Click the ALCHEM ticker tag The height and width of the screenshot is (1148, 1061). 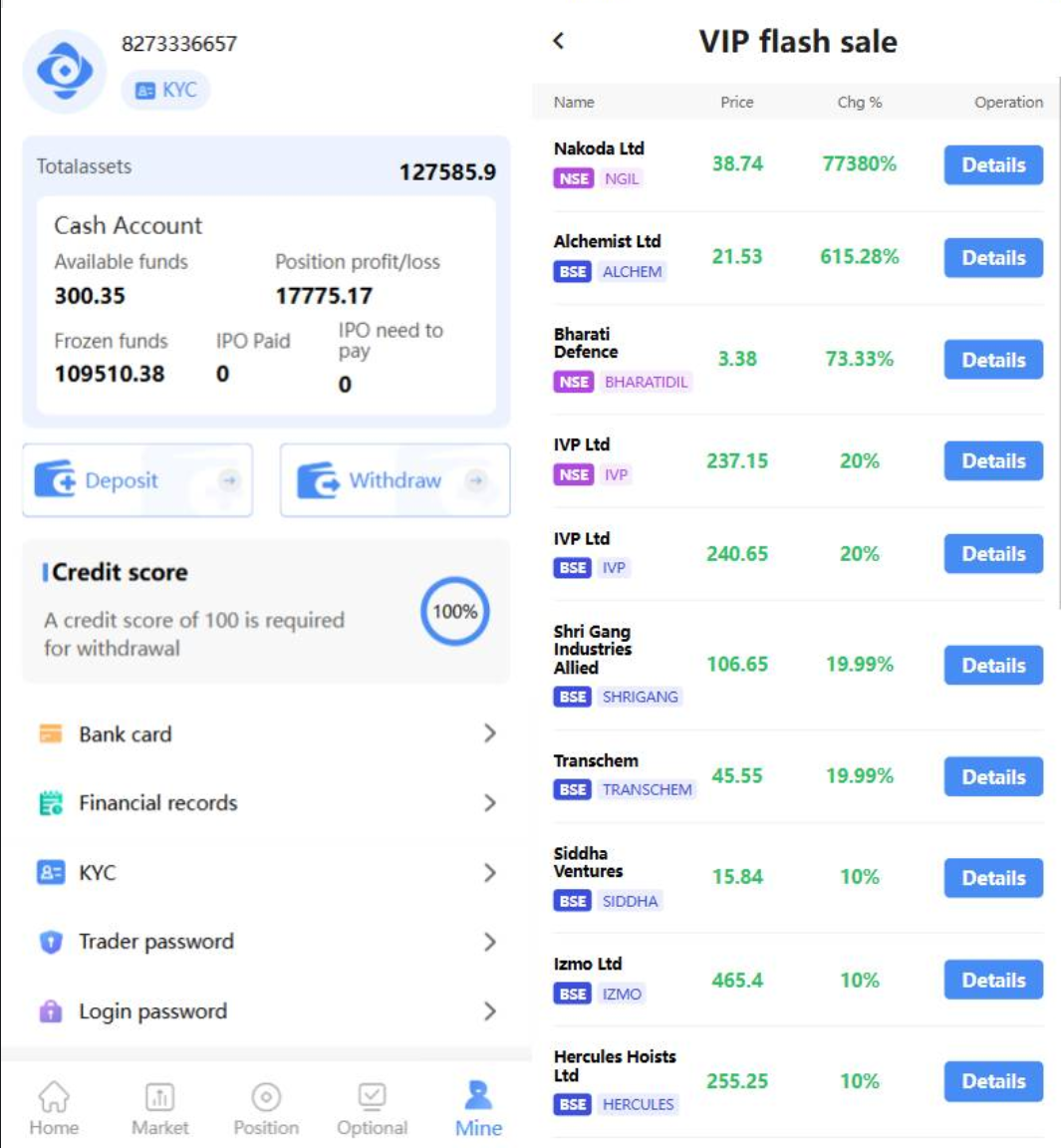(632, 272)
